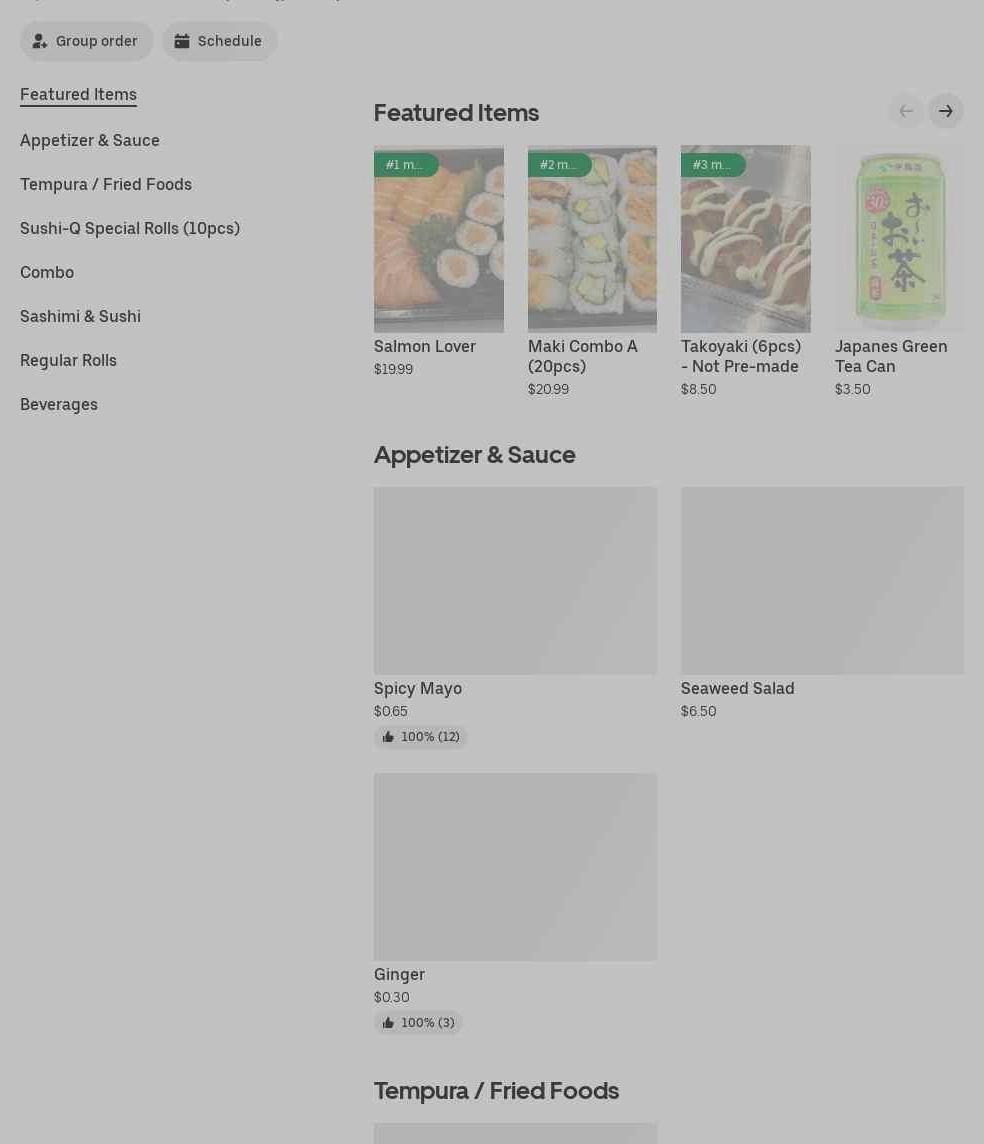Navigate to the Combo category

47,272
